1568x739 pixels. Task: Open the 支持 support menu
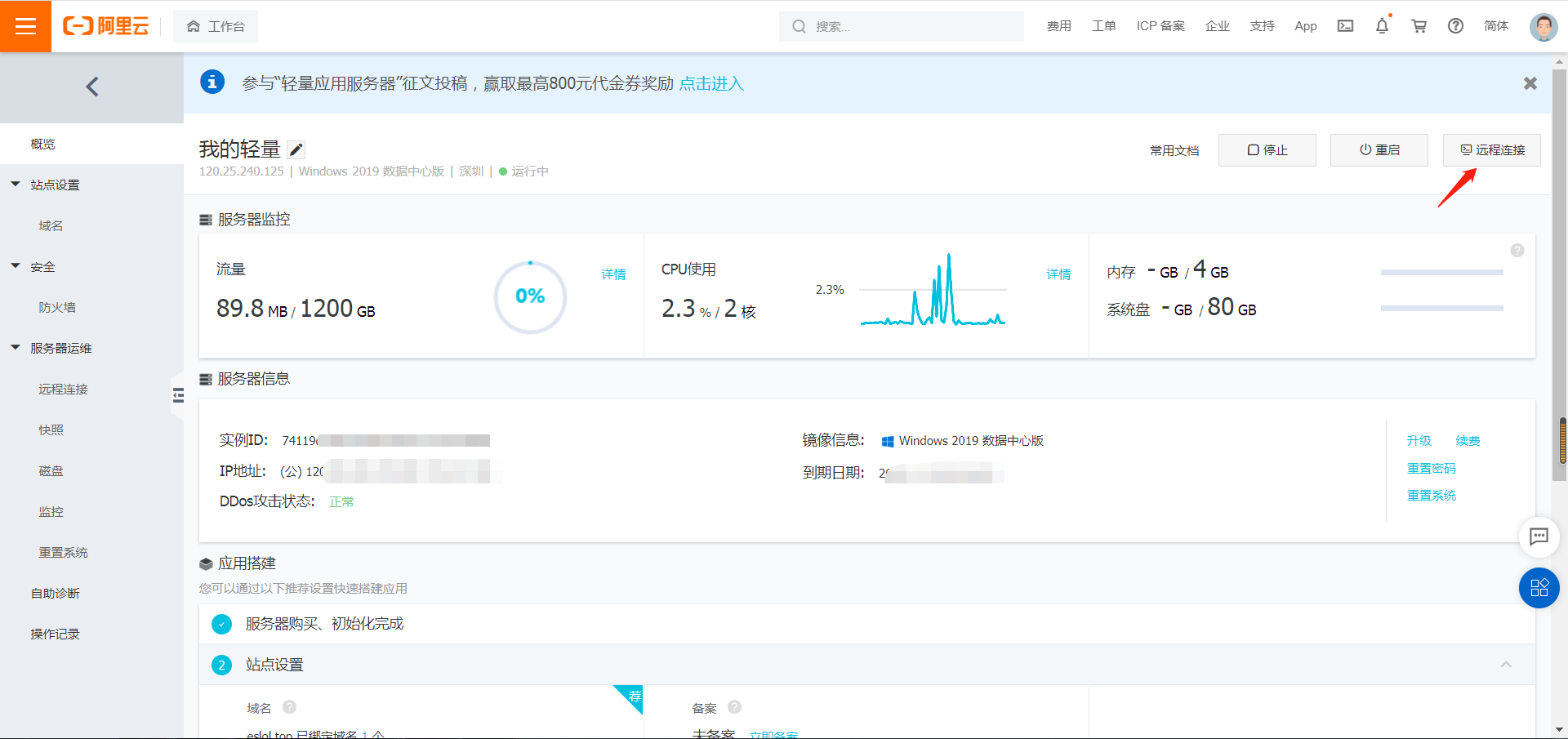pos(1263,26)
